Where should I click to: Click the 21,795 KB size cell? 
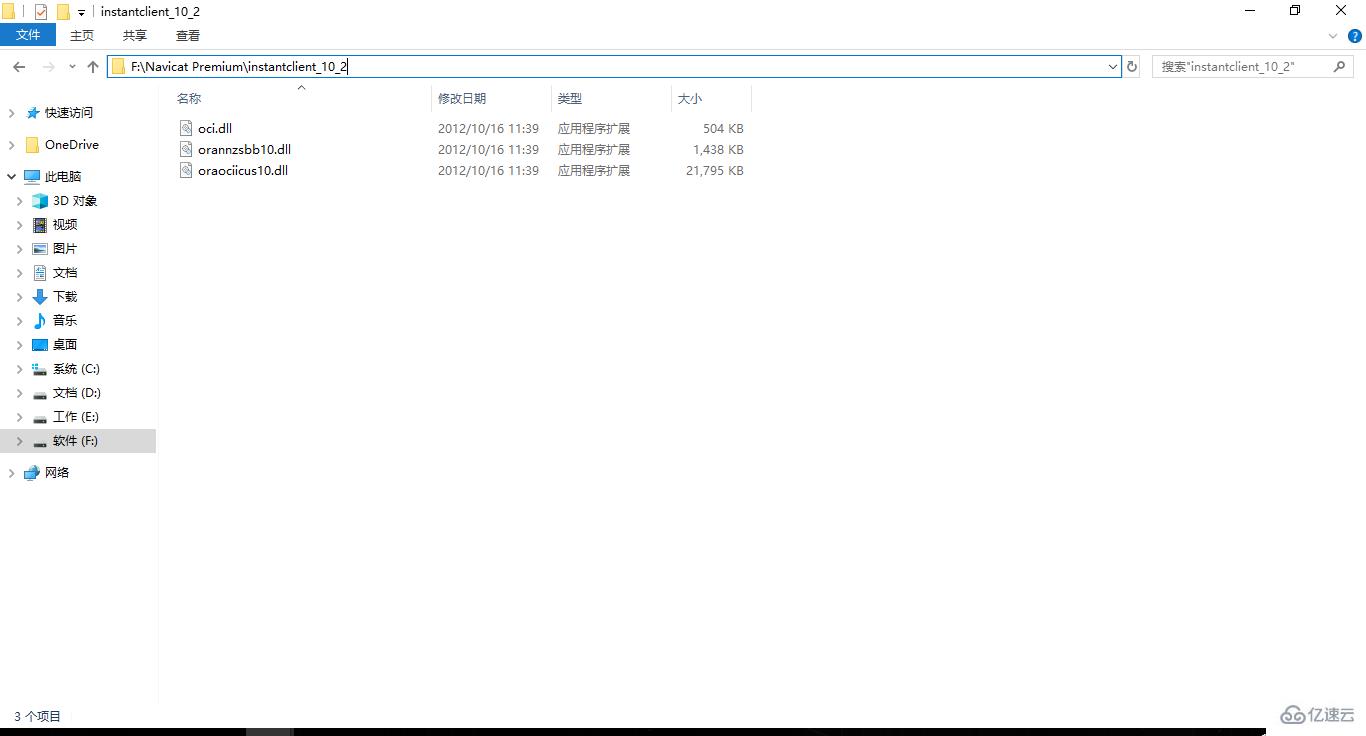click(715, 170)
